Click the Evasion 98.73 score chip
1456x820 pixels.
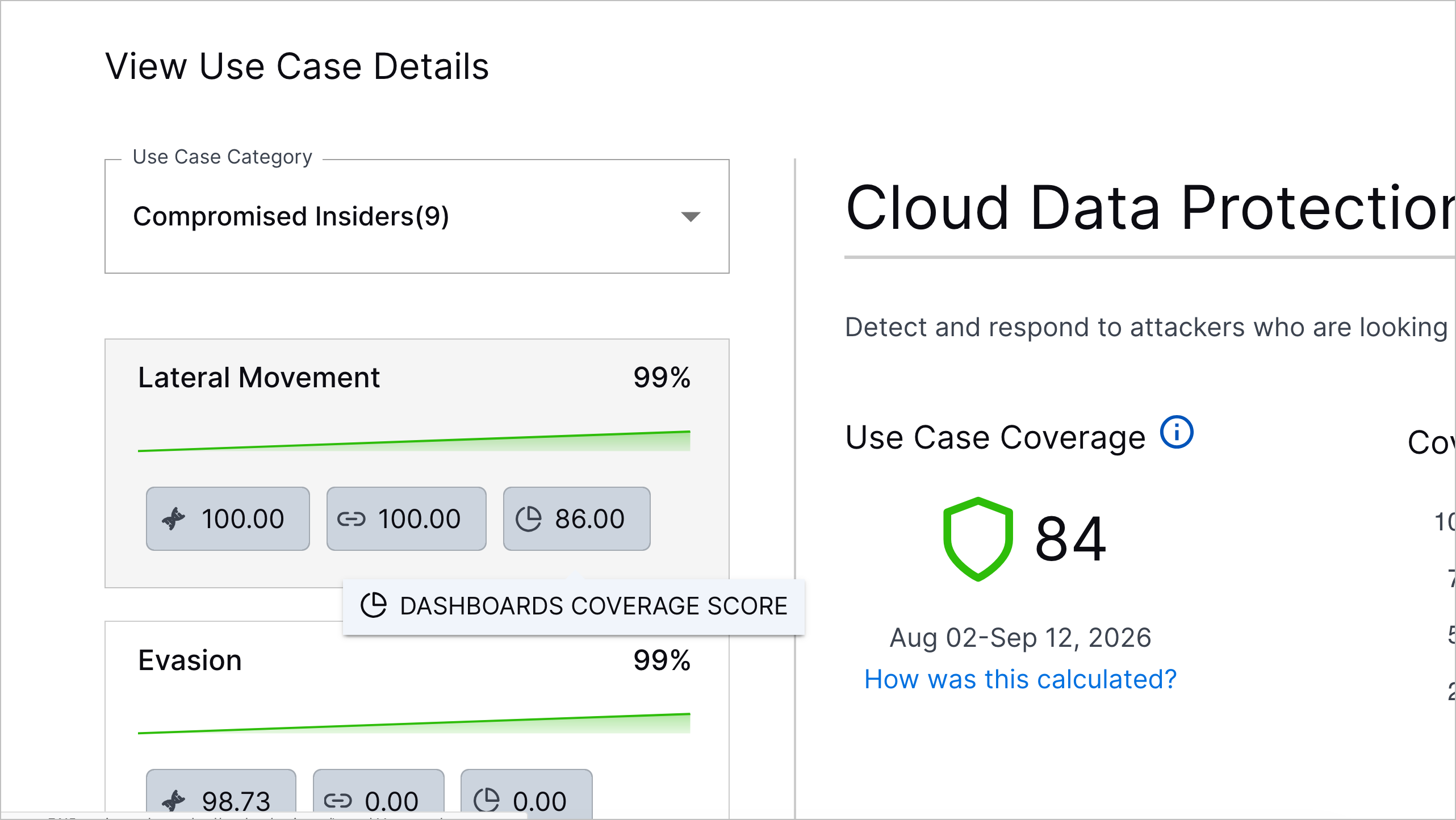[x=221, y=794]
